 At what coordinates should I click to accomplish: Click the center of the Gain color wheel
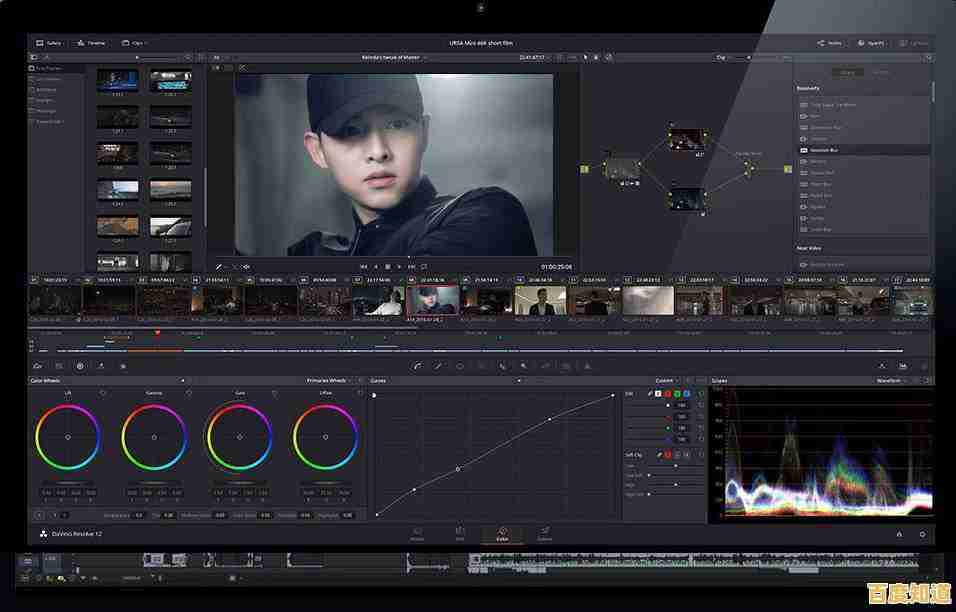(239, 438)
